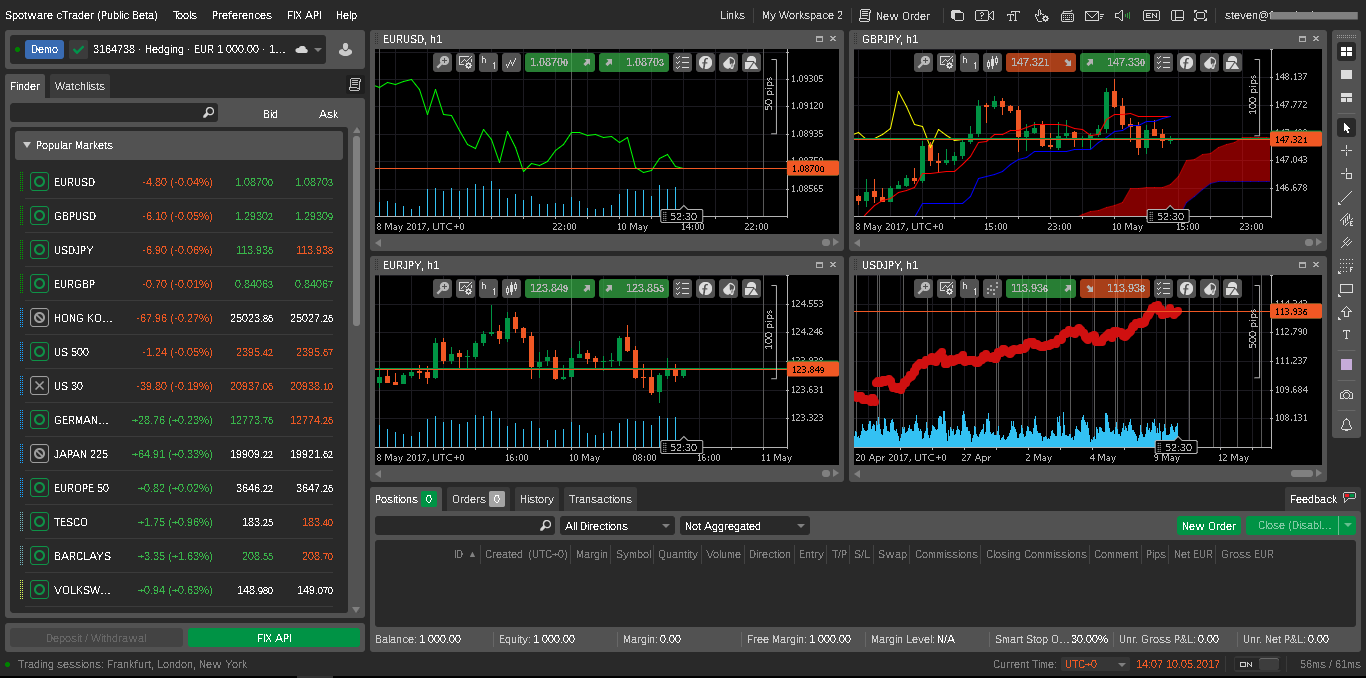
Task: Take a chart snapshot with the camera icon
Action: tap(1345, 394)
